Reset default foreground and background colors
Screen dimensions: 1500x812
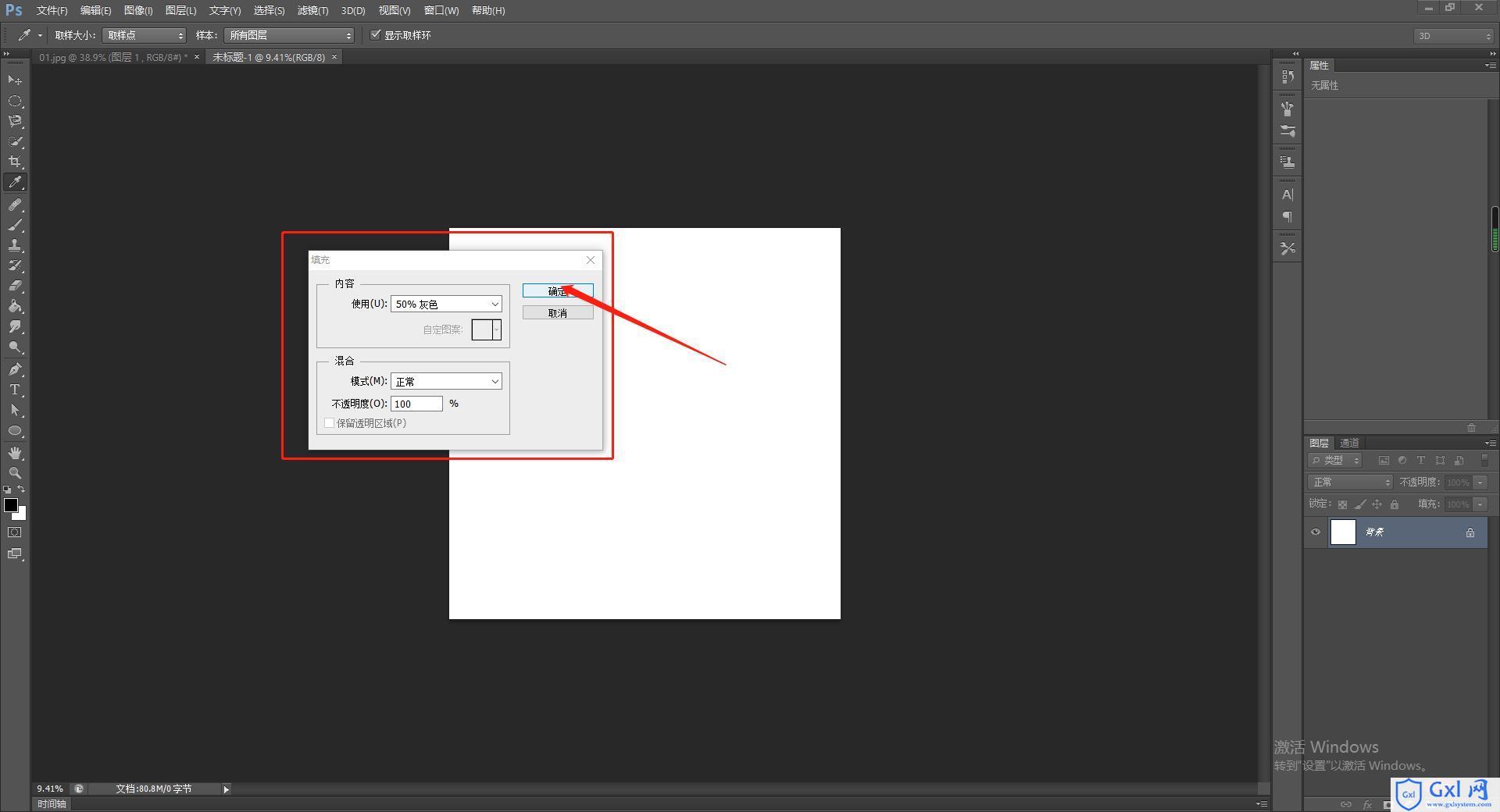coord(7,490)
